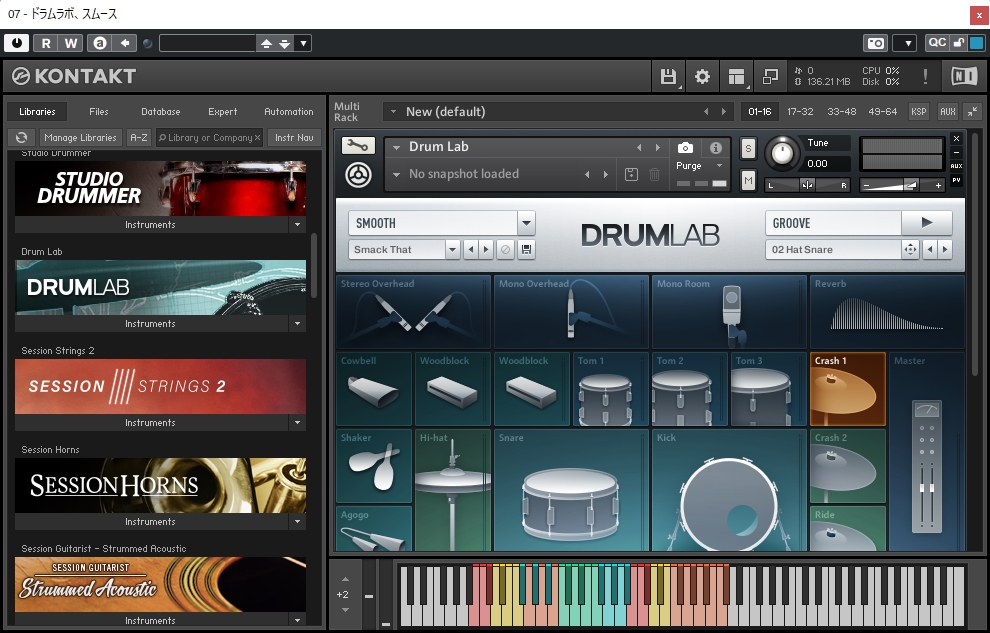Select the Crash 1 cymbal pad
Screen dimensions: 990x633
pyautogui.click(x=847, y=389)
